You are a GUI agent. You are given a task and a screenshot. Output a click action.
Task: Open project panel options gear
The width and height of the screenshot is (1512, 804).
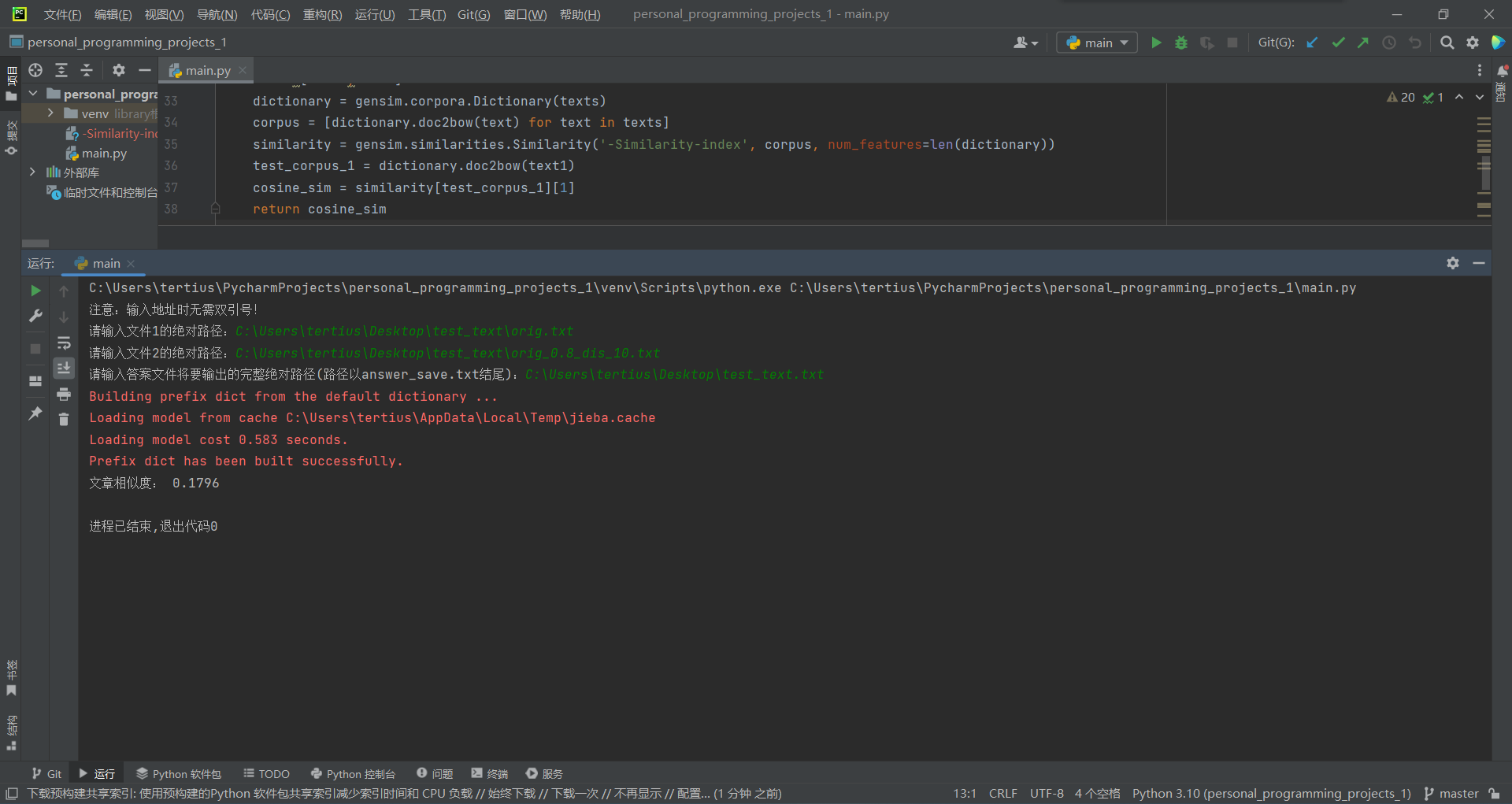pos(119,70)
